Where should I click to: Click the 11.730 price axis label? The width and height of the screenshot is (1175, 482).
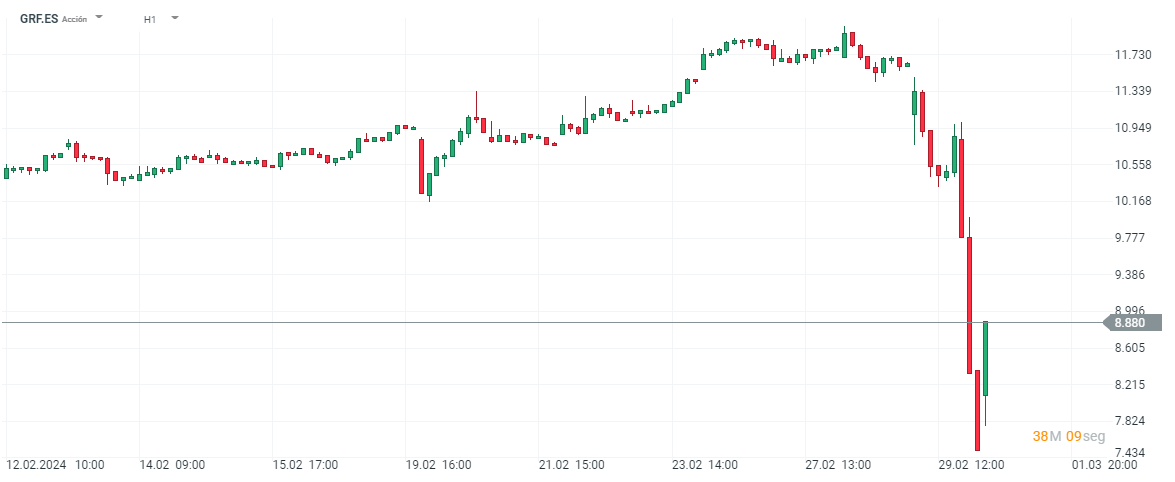click(1133, 55)
